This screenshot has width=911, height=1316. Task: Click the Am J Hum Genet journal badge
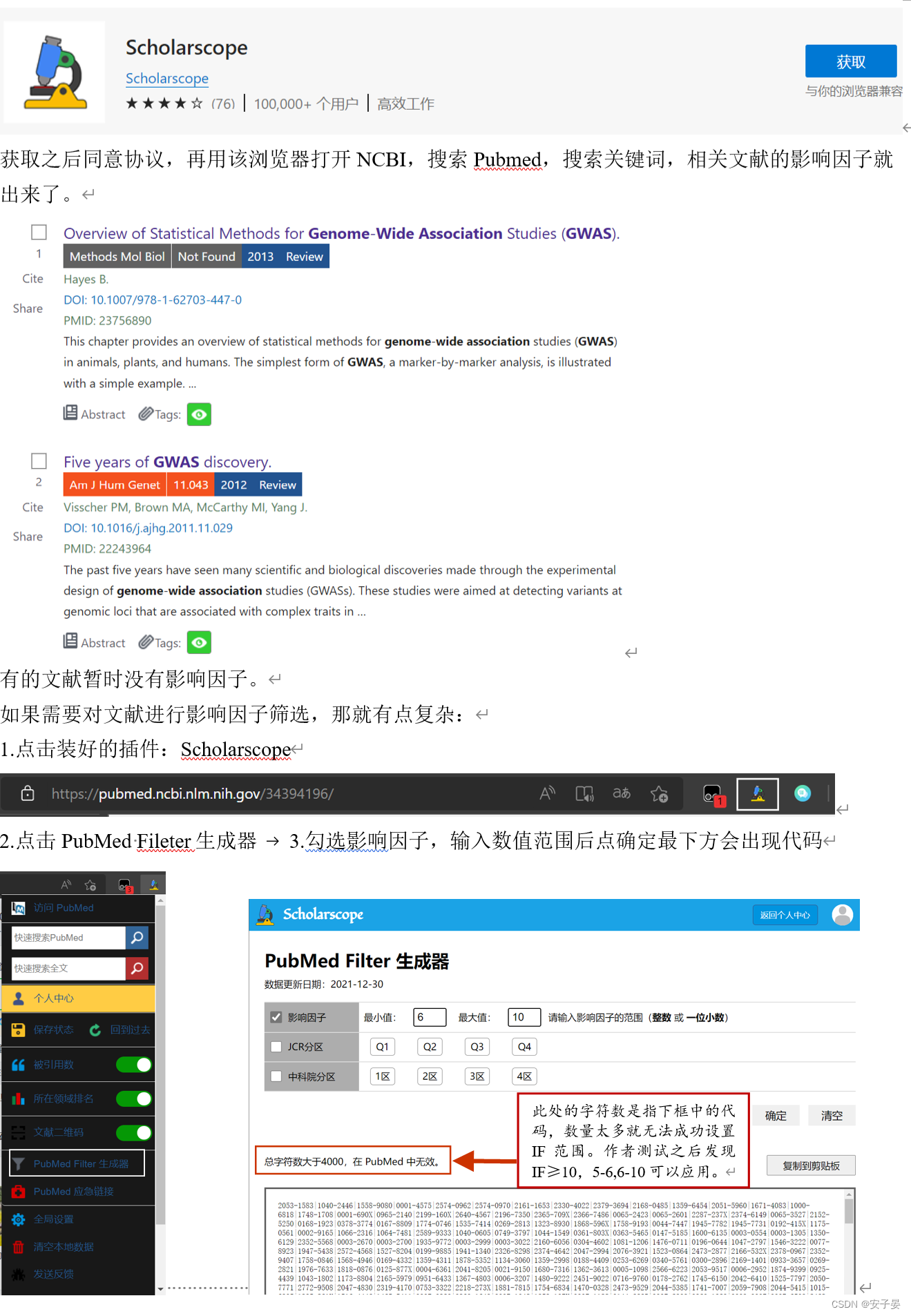coord(115,485)
